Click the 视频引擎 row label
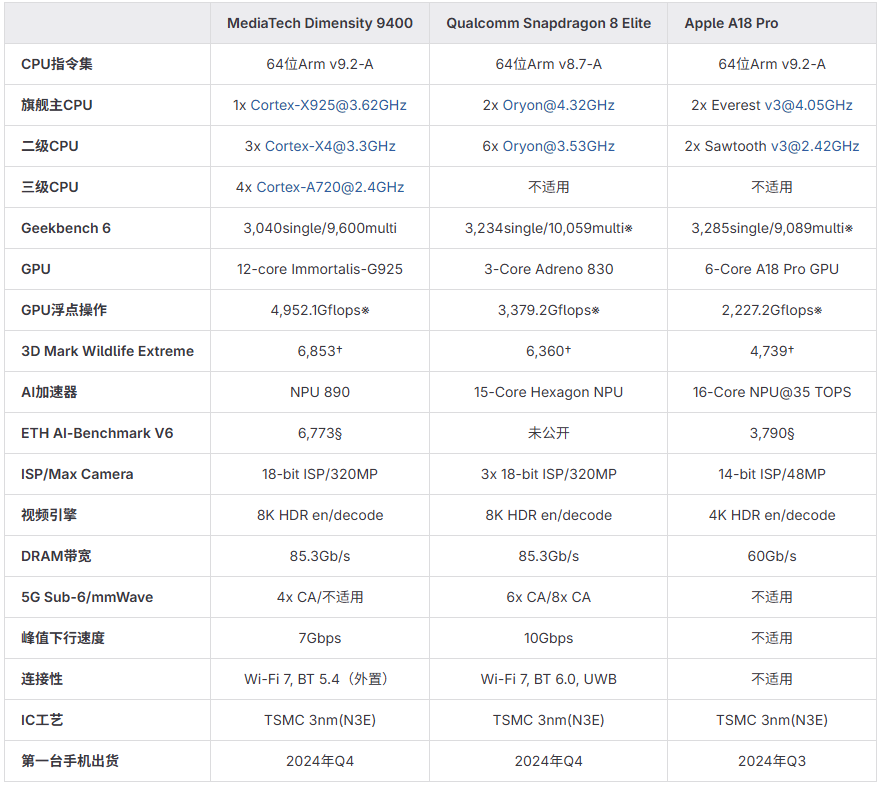Screen dimensions: 879x786 pos(49,515)
